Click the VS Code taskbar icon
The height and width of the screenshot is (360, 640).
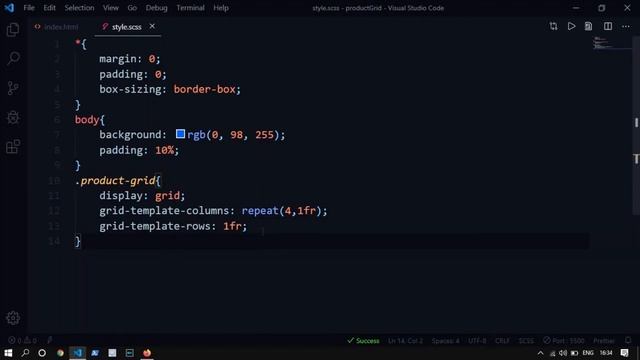click(x=78, y=353)
